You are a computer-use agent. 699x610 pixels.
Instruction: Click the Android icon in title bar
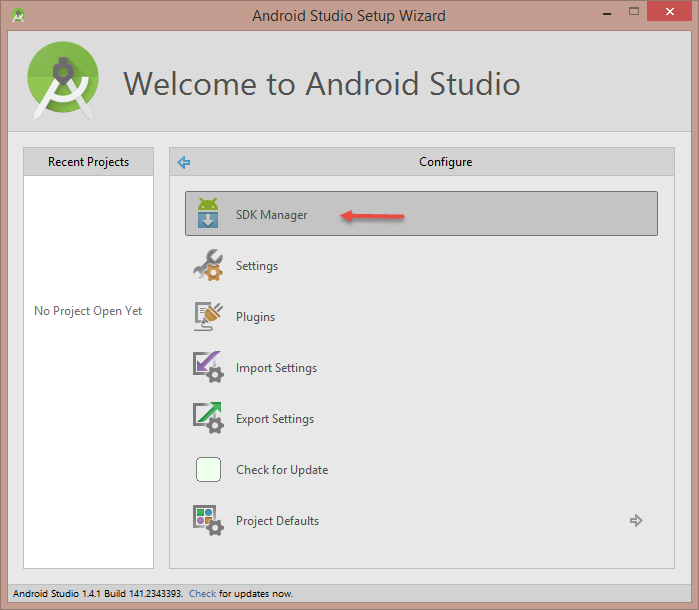pos(18,15)
